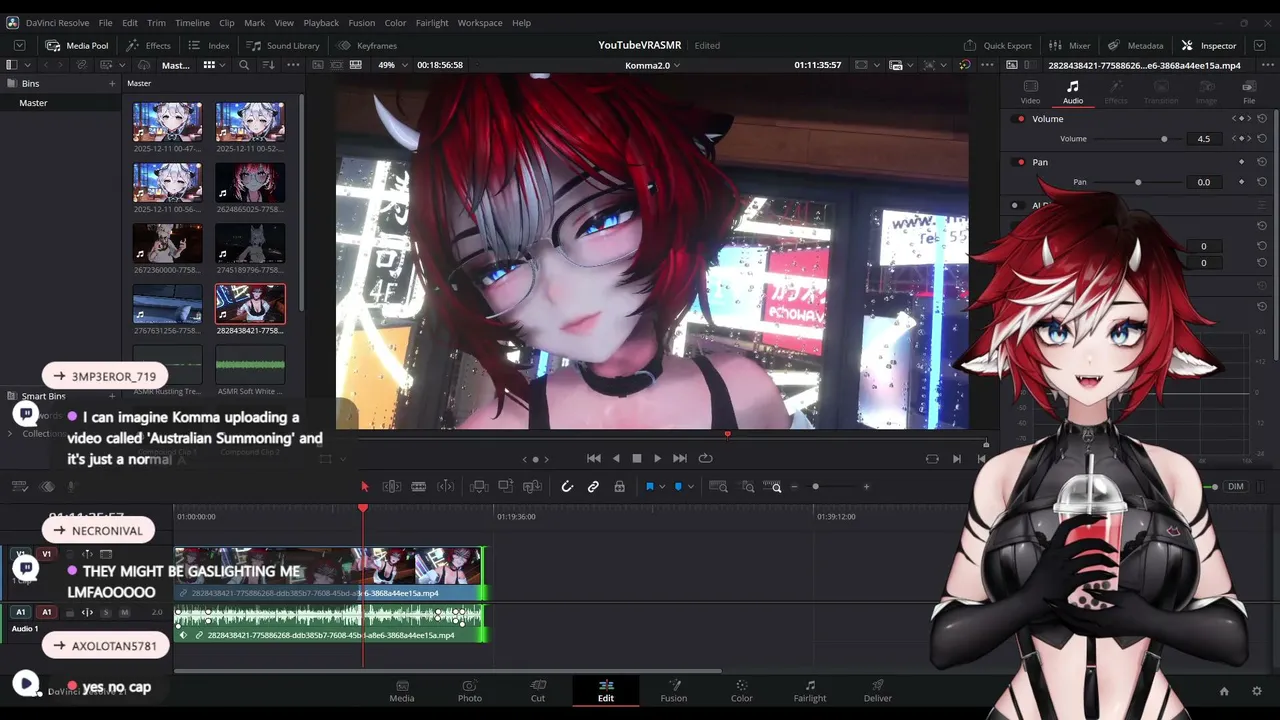
Task: Play the timeline in reverse
Action: (x=615, y=458)
